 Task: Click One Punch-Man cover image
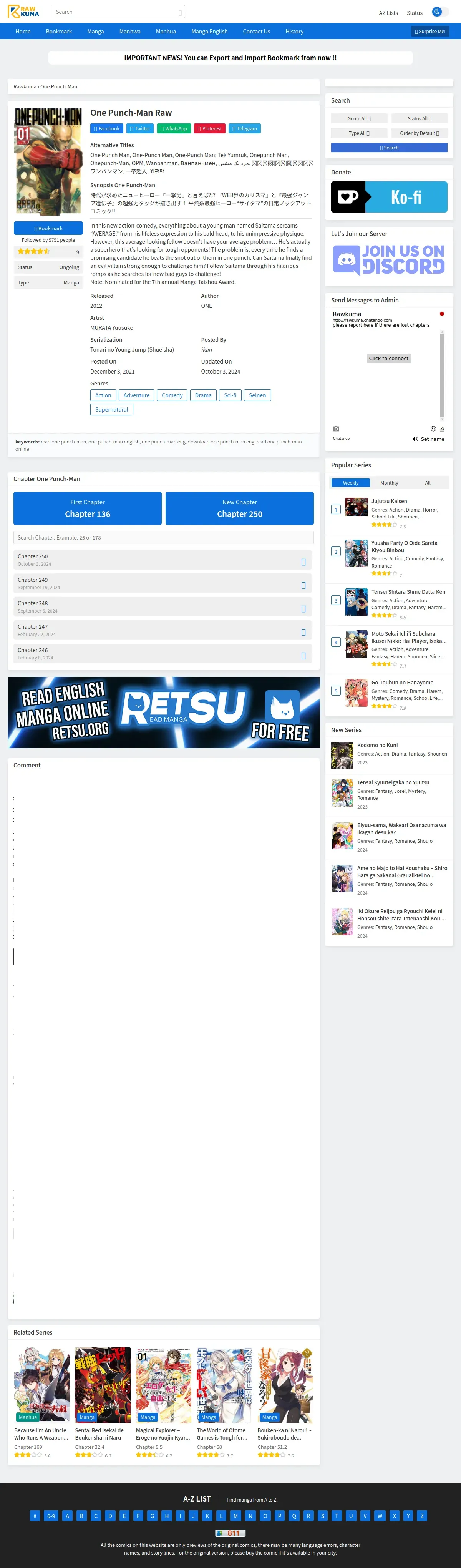(x=48, y=161)
